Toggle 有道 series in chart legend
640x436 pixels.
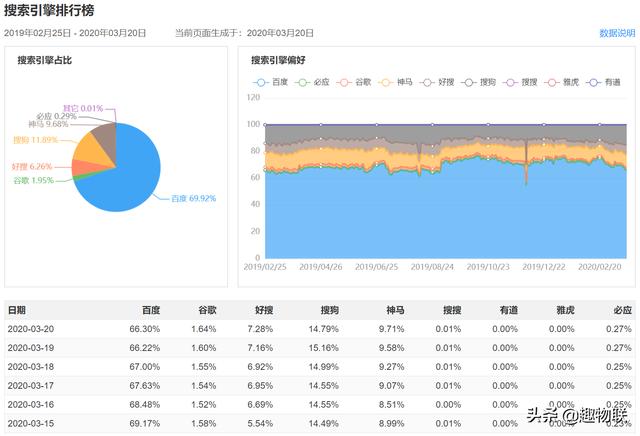(603, 82)
